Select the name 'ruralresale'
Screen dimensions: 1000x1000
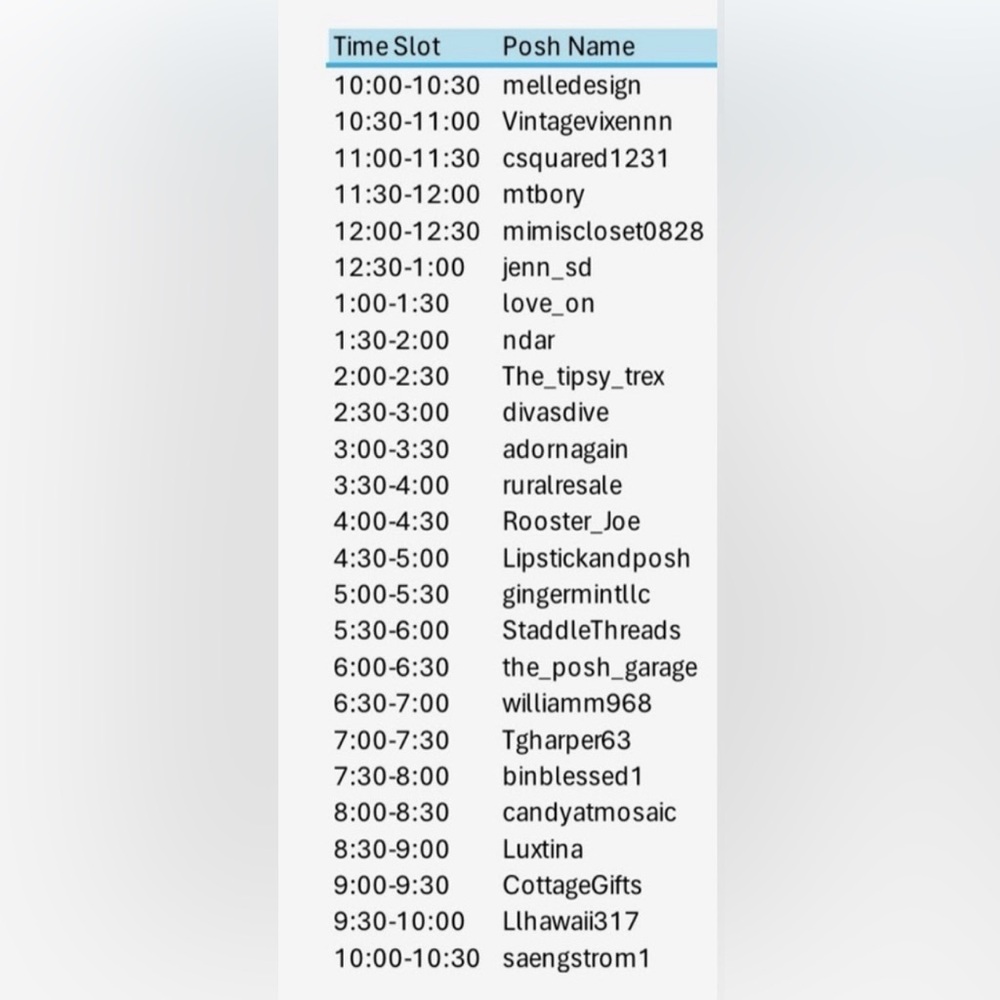(x=562, y=485)
